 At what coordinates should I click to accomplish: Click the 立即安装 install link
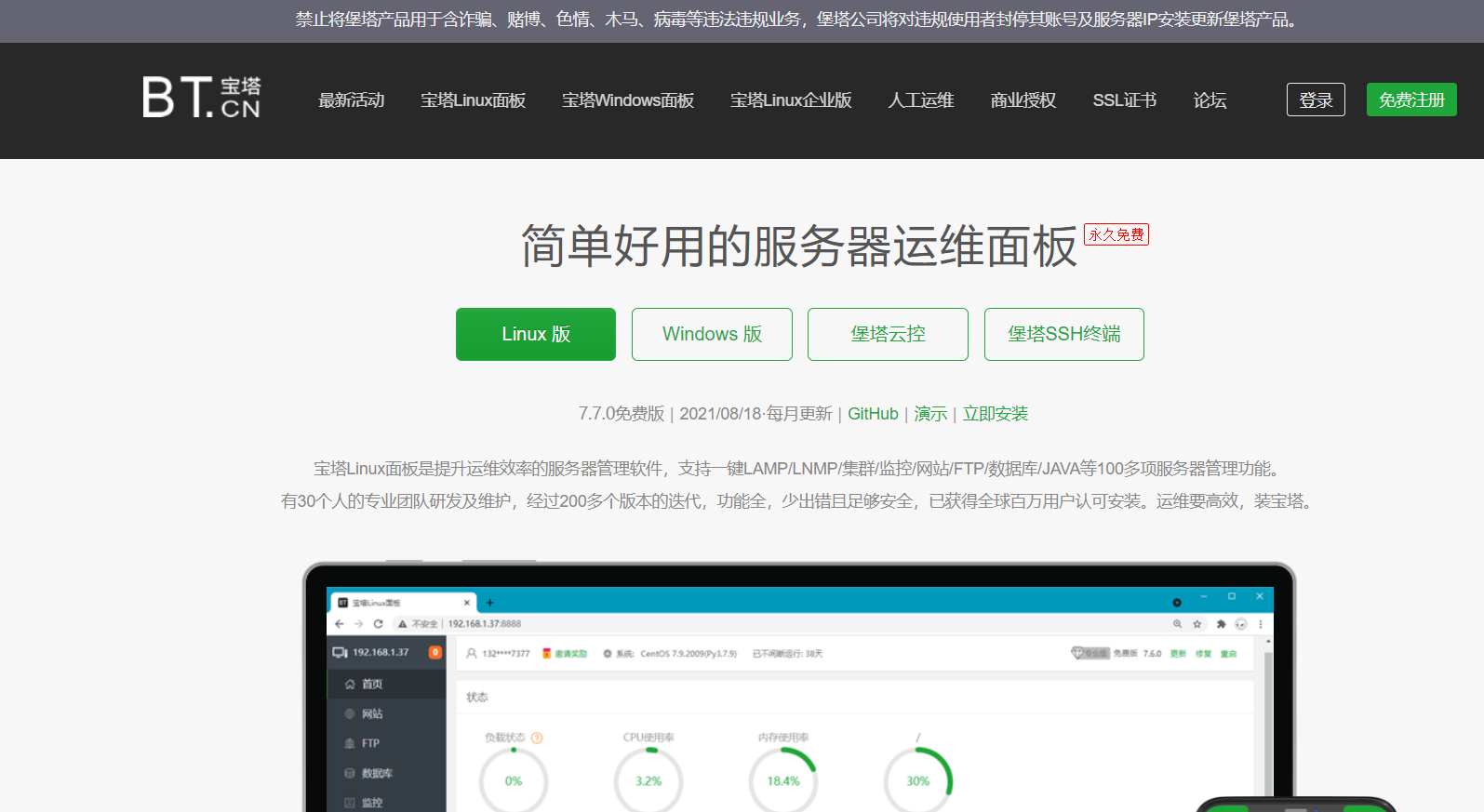[996, 414]
